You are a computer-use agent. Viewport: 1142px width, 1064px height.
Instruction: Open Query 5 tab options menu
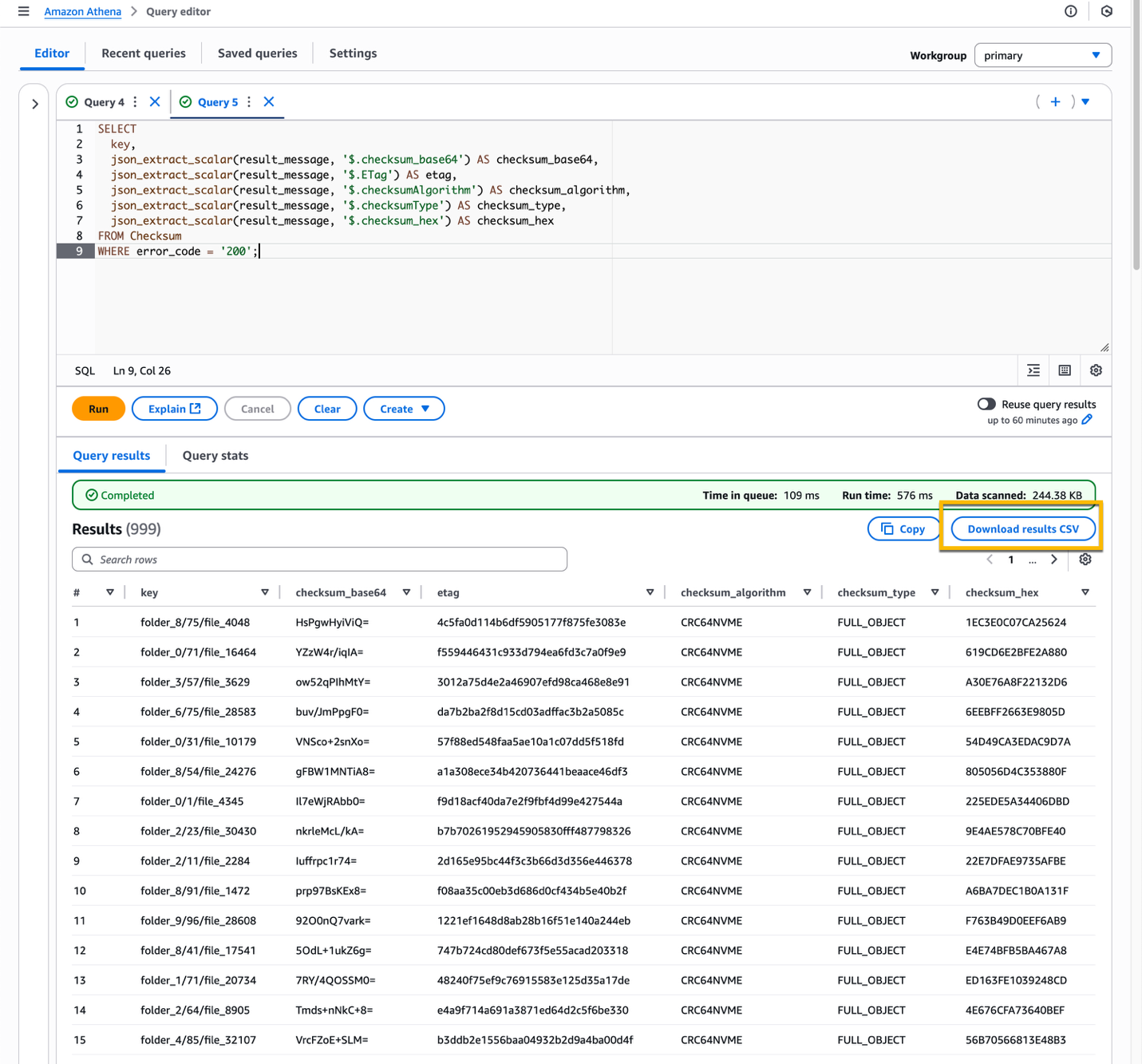[x=248, y=101]
